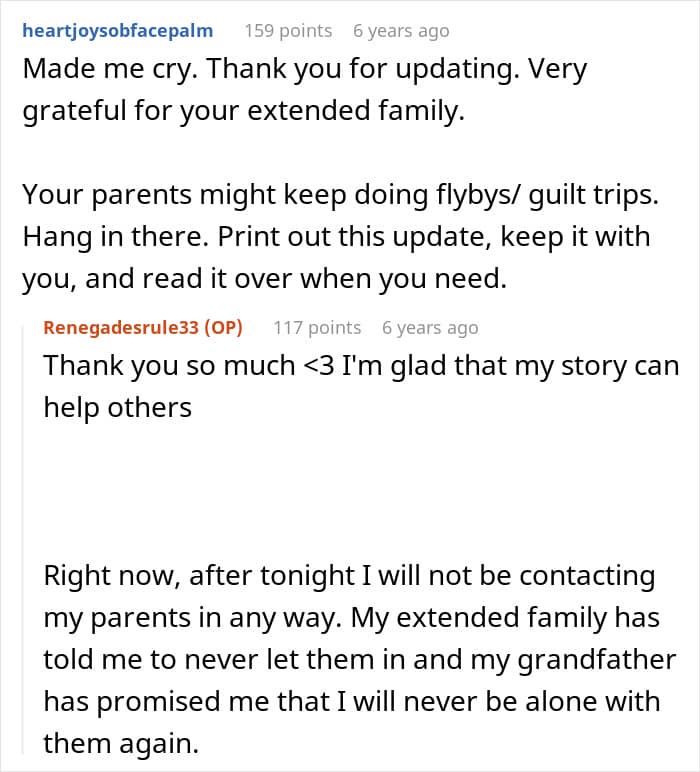Click the timestamp beside "117 points"
The image size is (700, 772).
coord(430,327)
